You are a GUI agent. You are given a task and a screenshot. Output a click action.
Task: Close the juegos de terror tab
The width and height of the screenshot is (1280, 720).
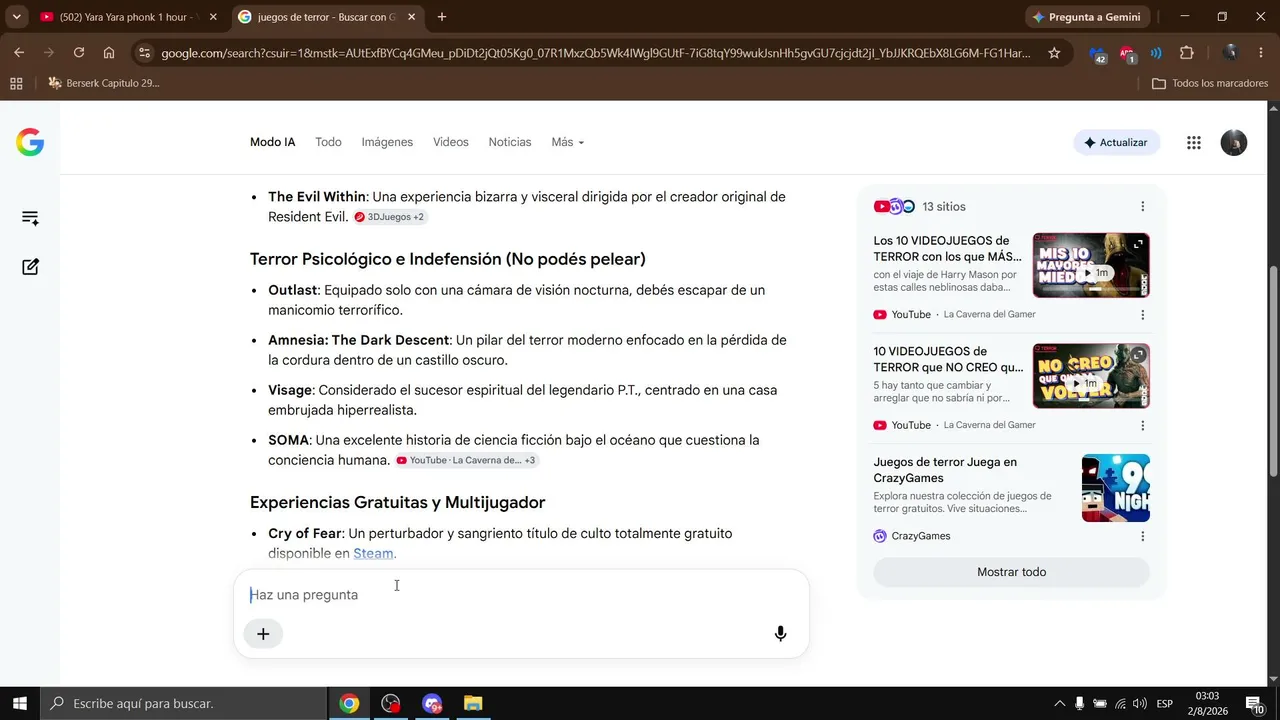[x=412, y=17]
